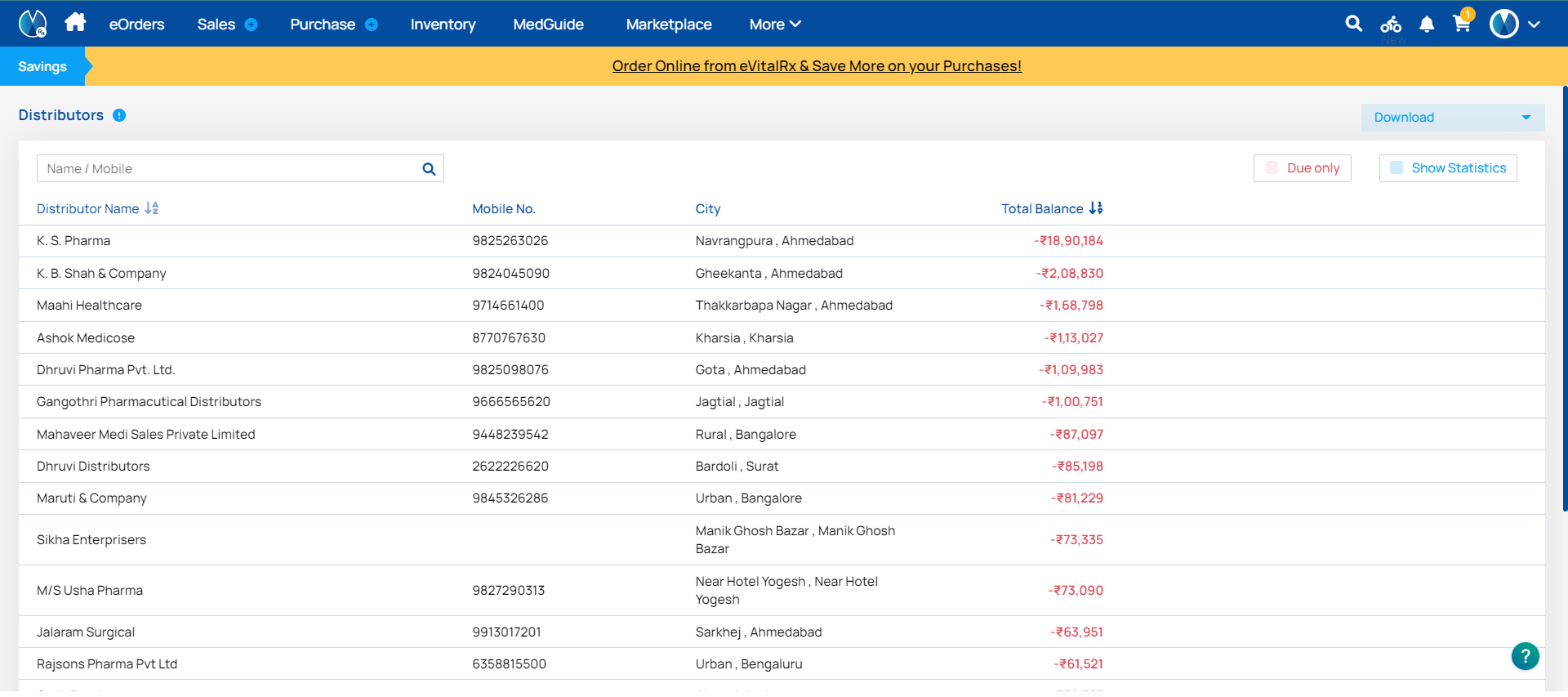
Task: Select Gangothri Pharmacutical Distributors
Action: [x=149, y=402]
